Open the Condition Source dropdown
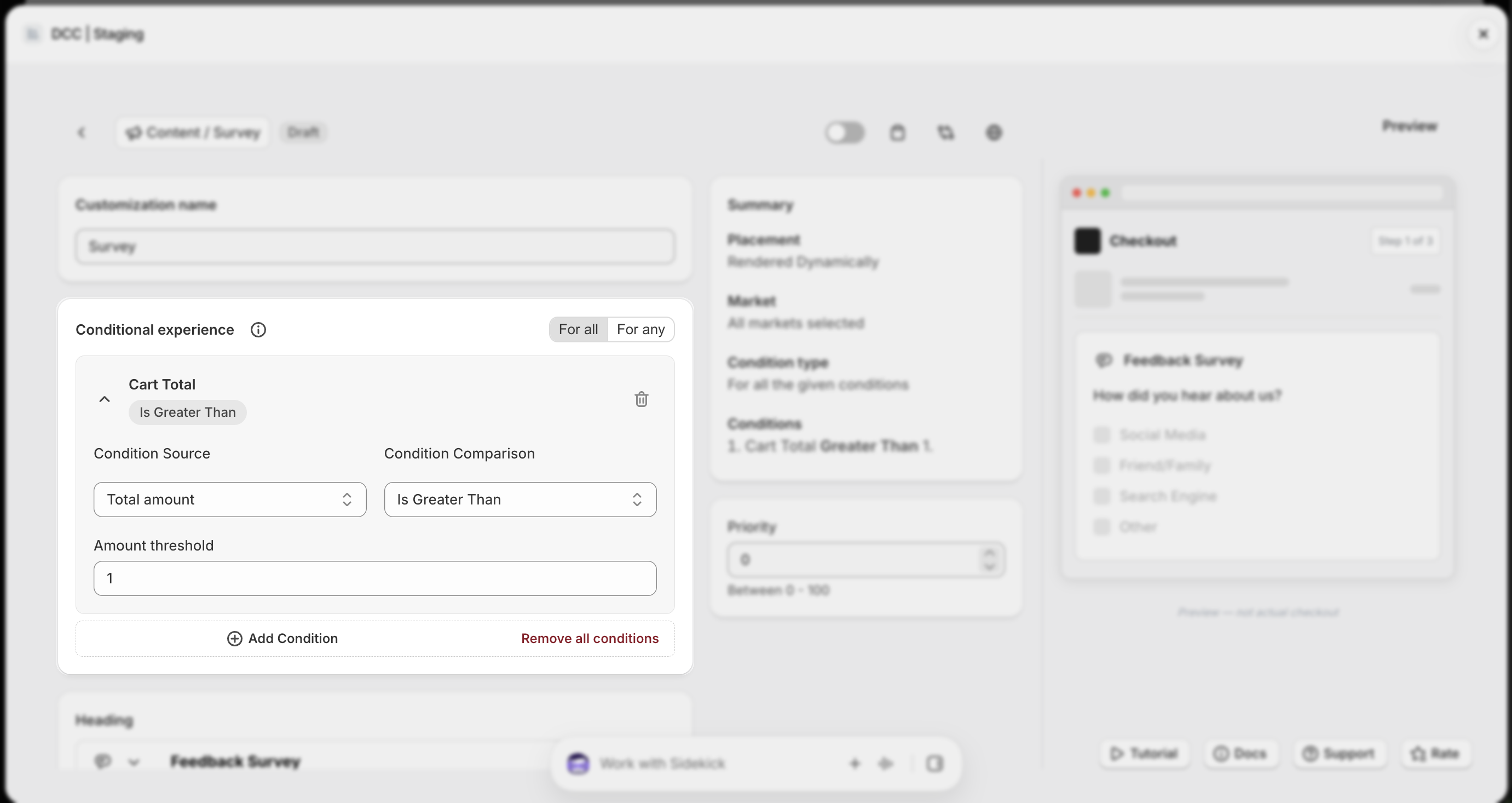The width and height of the screenshot is (1512, 803). [x=230, y=500]
